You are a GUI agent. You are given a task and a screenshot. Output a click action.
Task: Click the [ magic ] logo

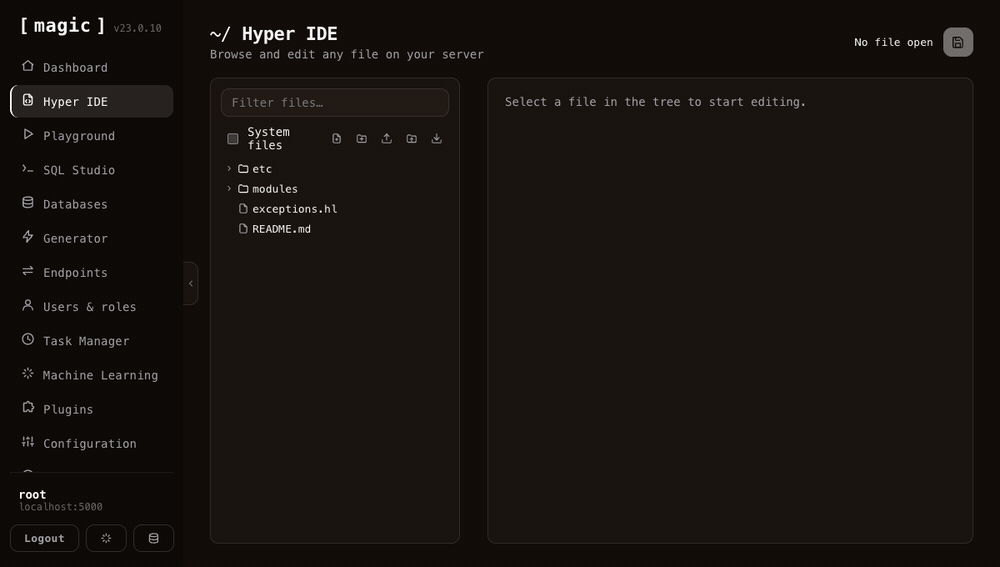pyautogui.click(x=62, y=26)
